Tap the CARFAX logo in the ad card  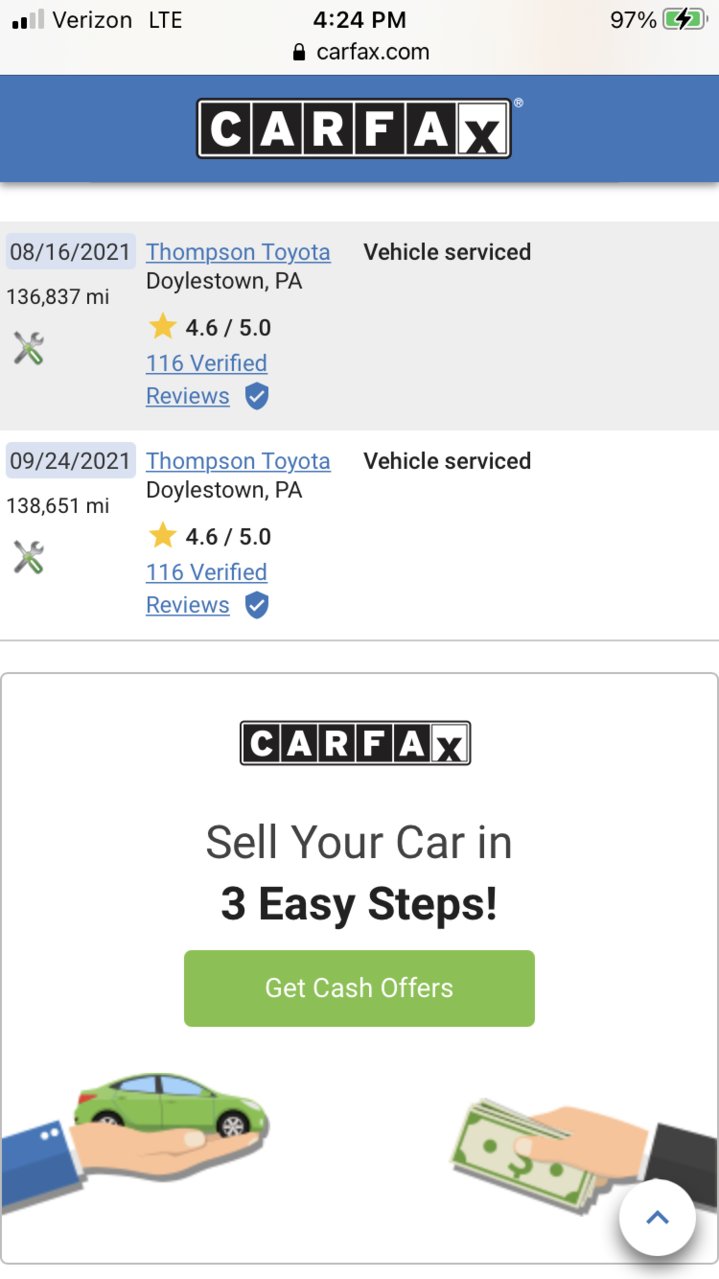pos(355,743)
